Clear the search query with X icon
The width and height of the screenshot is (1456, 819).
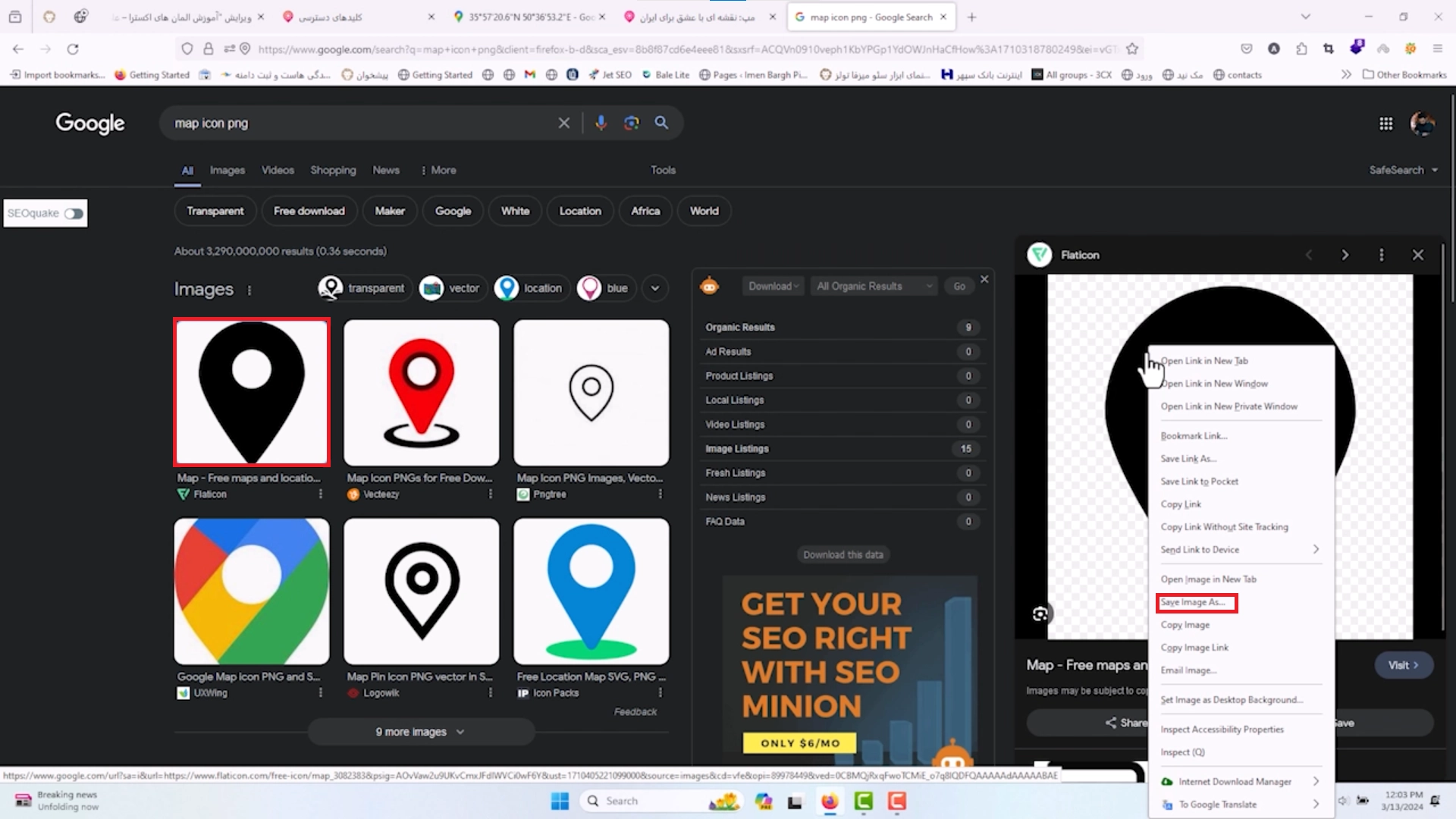(563, 123)
